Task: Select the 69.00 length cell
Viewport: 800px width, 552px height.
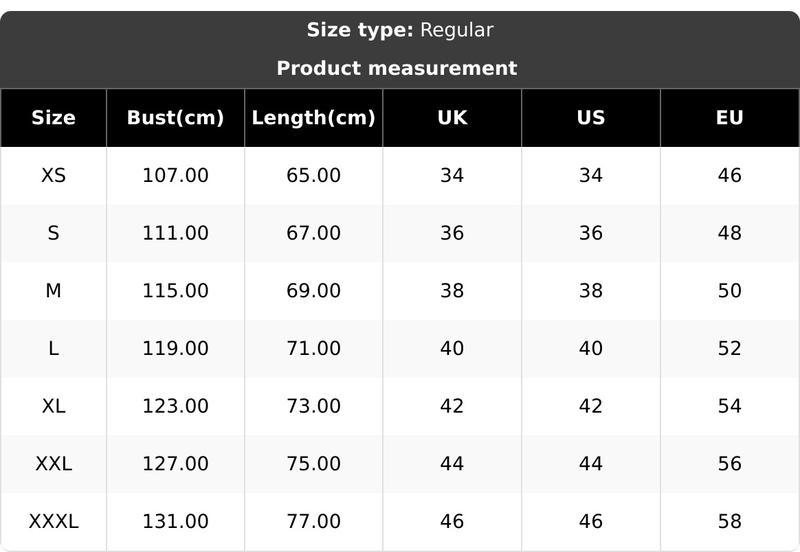Action: tap(313, 291)
